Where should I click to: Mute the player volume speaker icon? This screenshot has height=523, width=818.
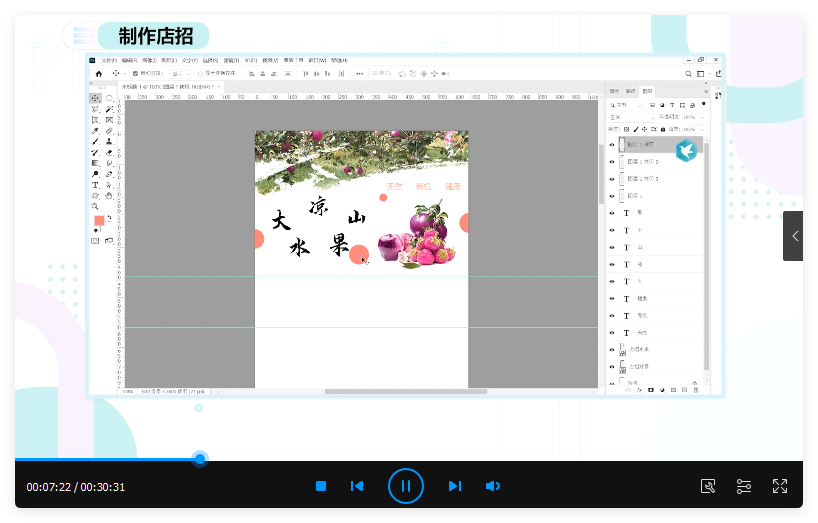[x=492, y=486]
